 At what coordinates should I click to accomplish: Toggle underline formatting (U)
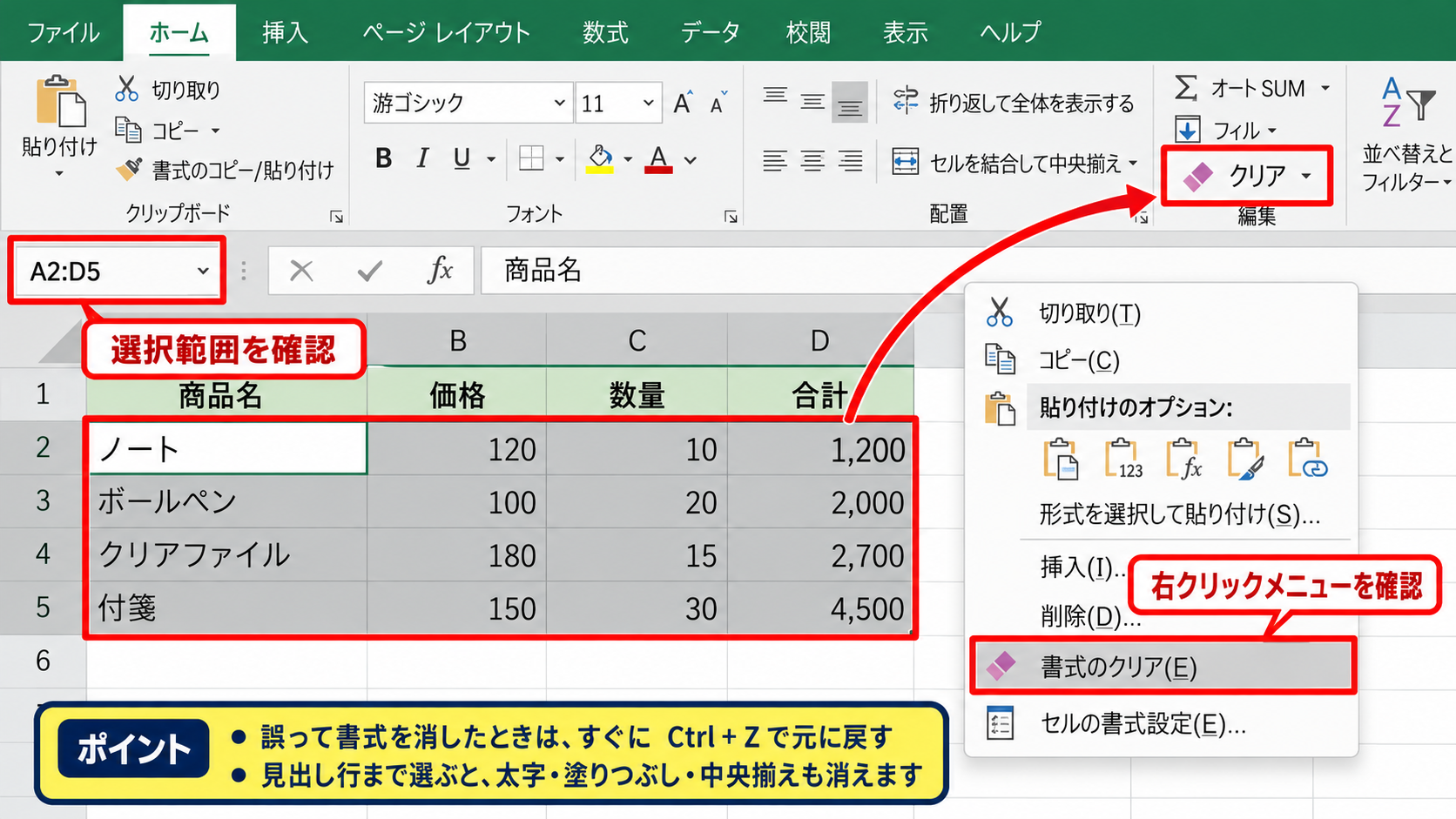pyautogui.click(x=462, y=158)
